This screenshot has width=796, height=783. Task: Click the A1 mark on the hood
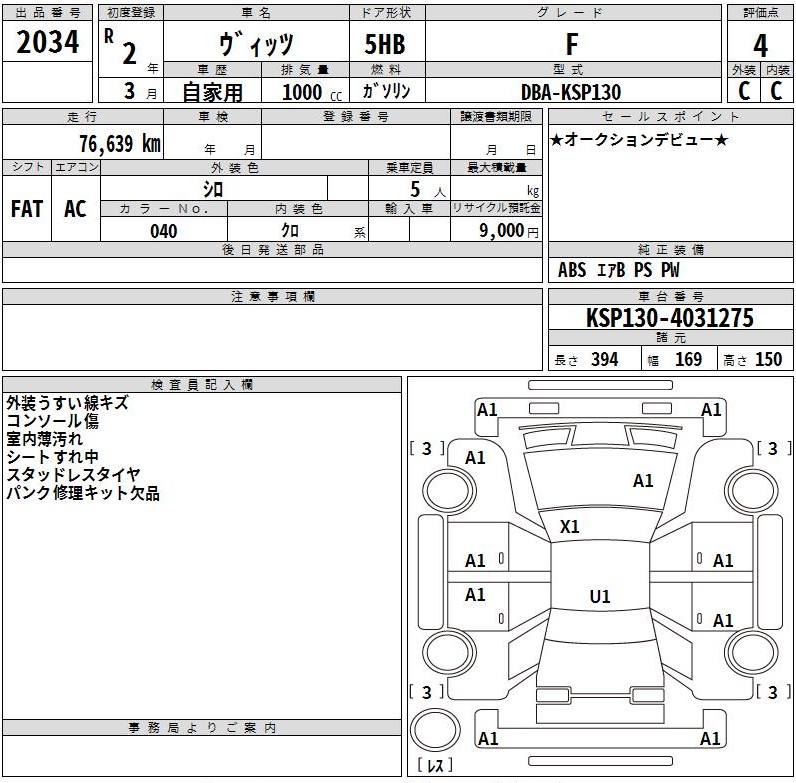[643, 480]
